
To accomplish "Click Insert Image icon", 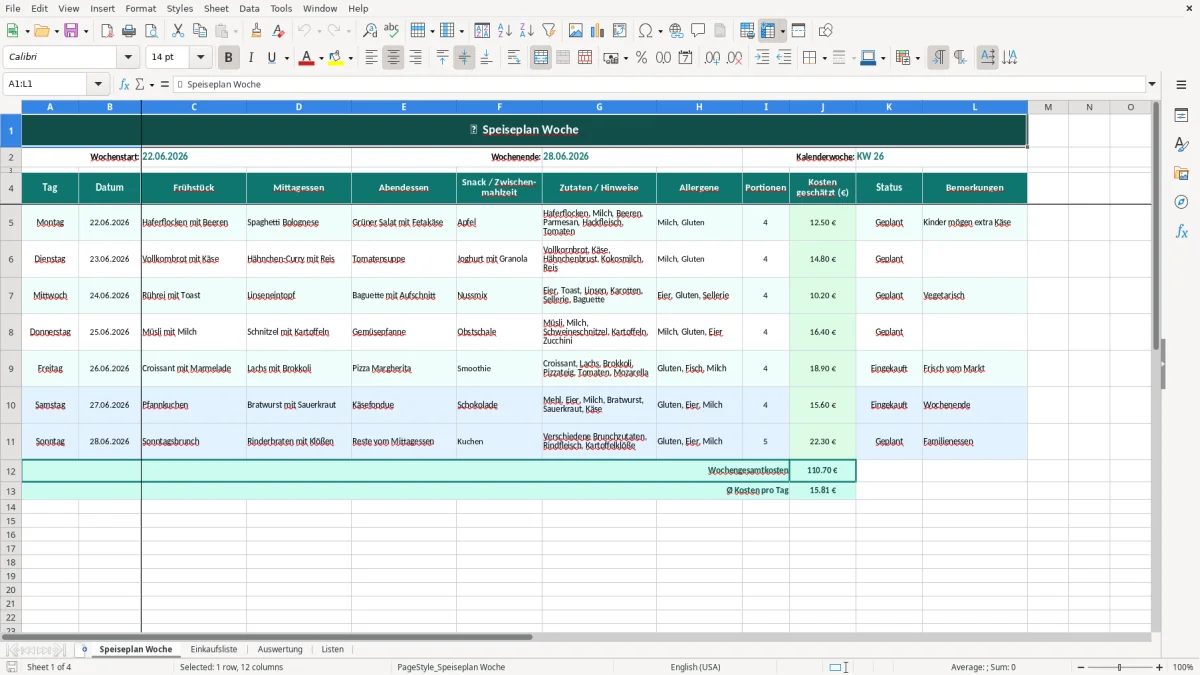I will [577, 31].
